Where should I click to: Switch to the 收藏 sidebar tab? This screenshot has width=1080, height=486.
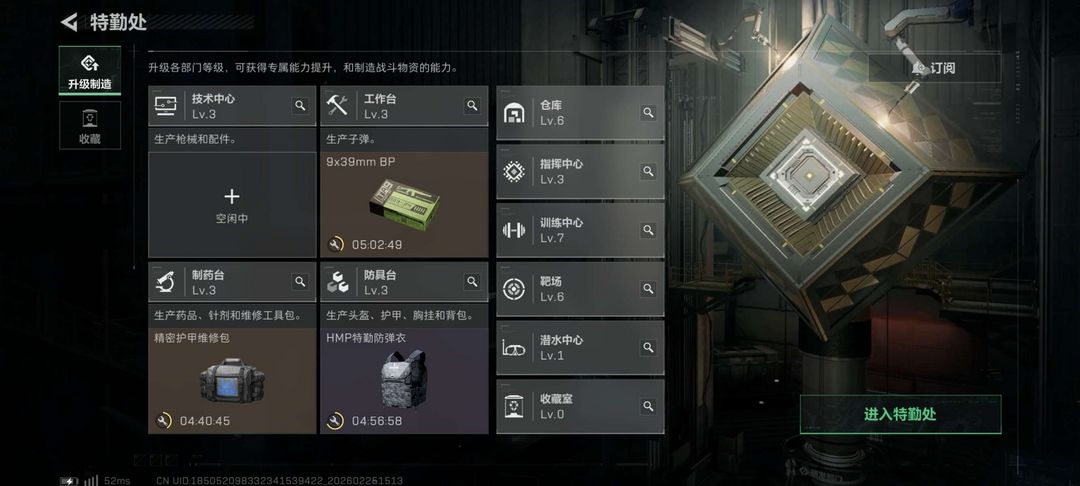tap(90, 125)
